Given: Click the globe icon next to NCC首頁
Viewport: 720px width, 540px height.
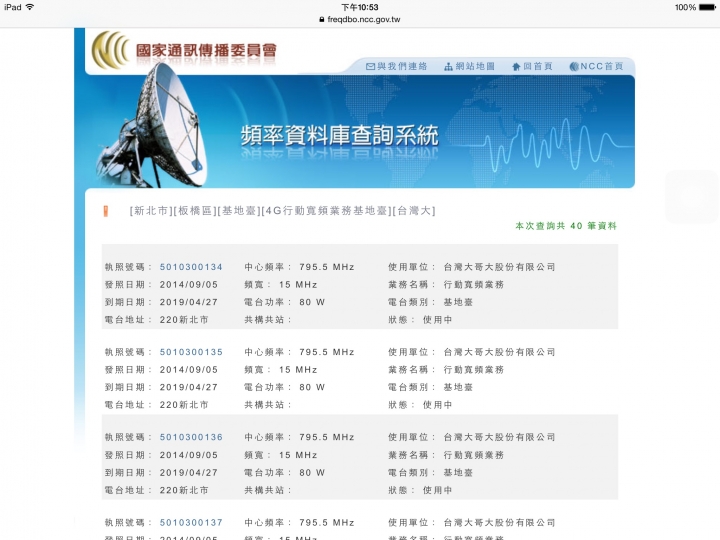Looking at the screenshot, I should tap(574, 67).
